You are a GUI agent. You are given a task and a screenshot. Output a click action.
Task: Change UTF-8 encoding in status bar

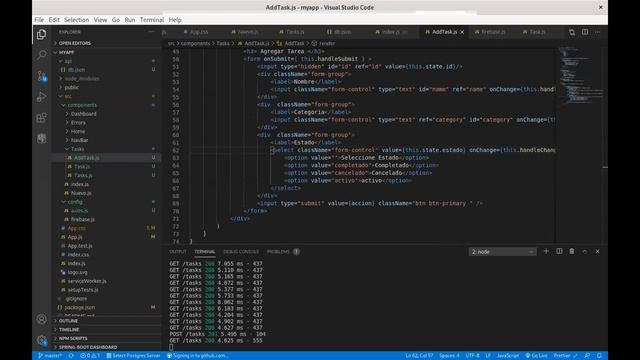473,356
